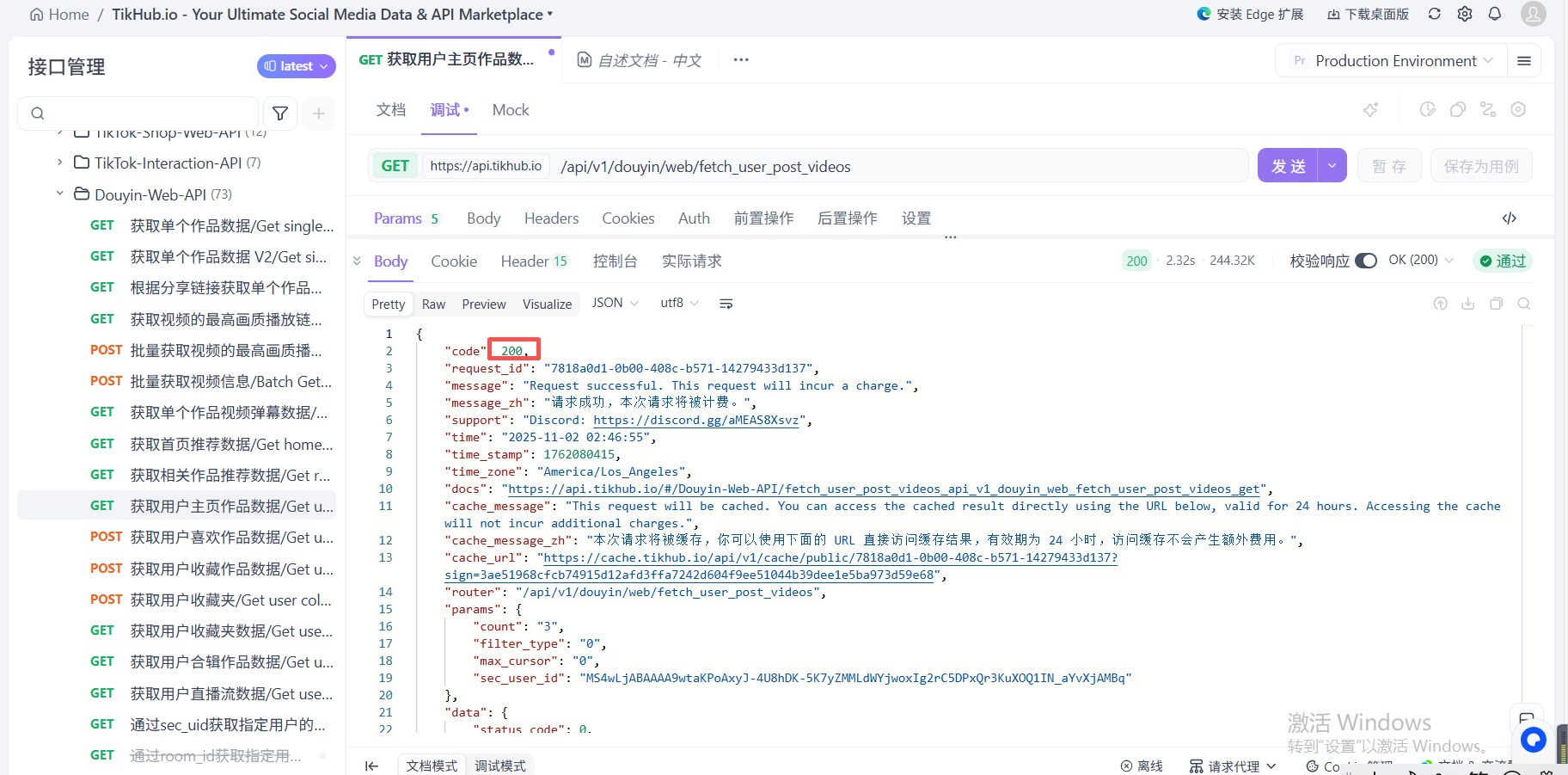
Task: Open the discord.gg support link
Action: pos(695,420)
